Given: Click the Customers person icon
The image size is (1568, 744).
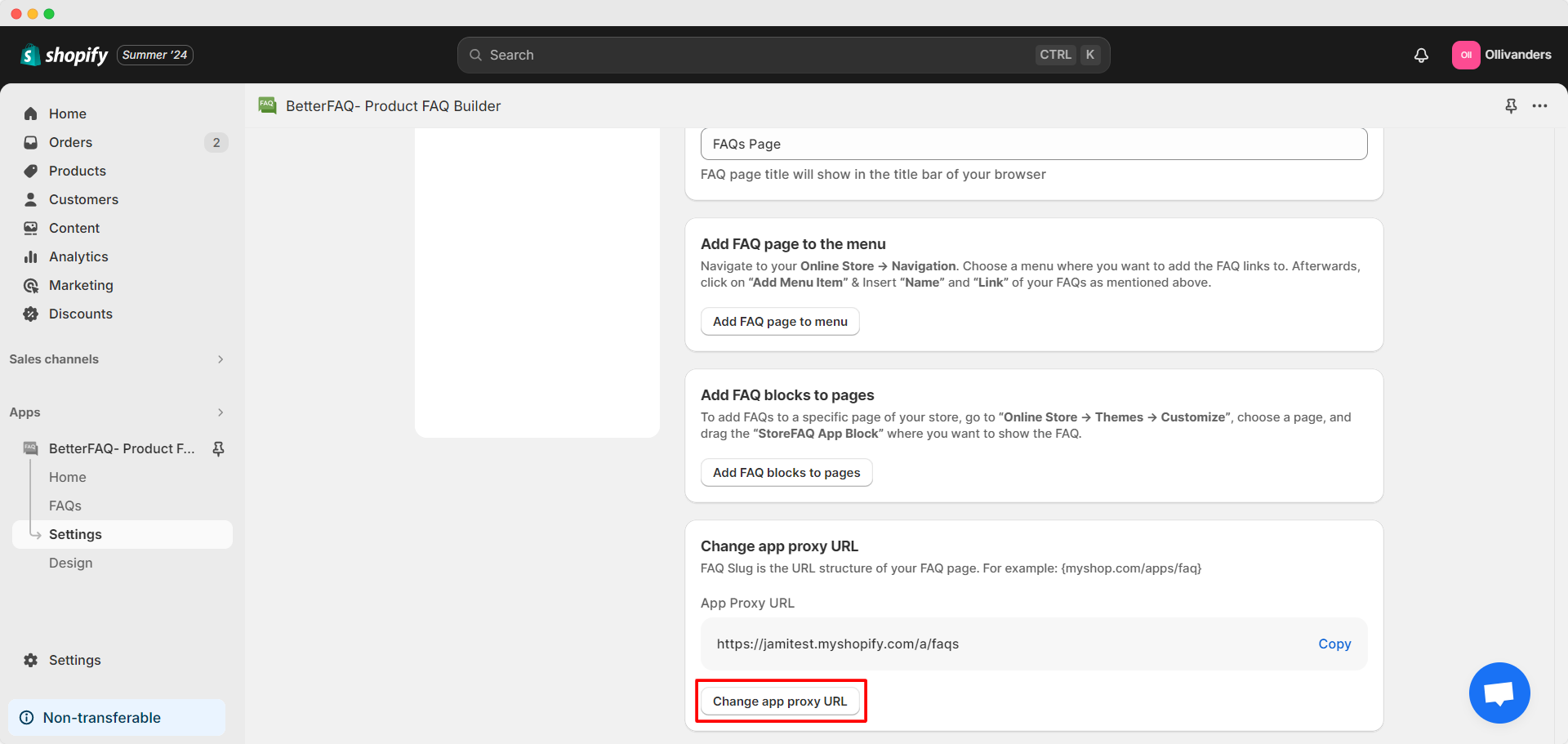Looking at the screenshot, I should [x=31, y=199].
